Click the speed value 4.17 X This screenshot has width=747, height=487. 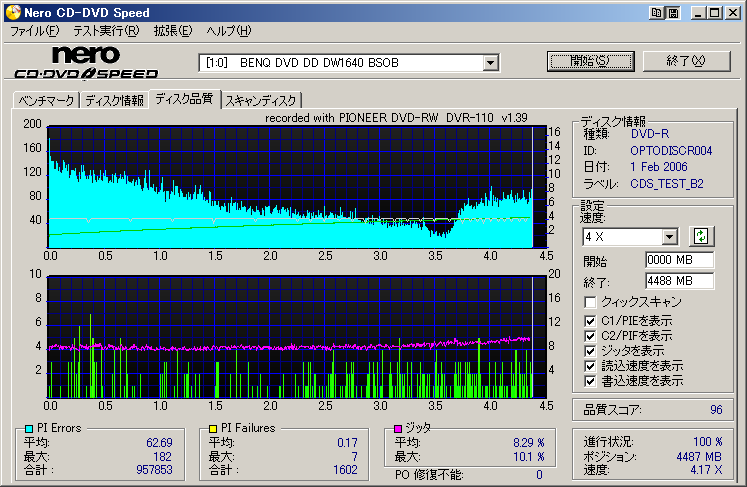(706, 470)
